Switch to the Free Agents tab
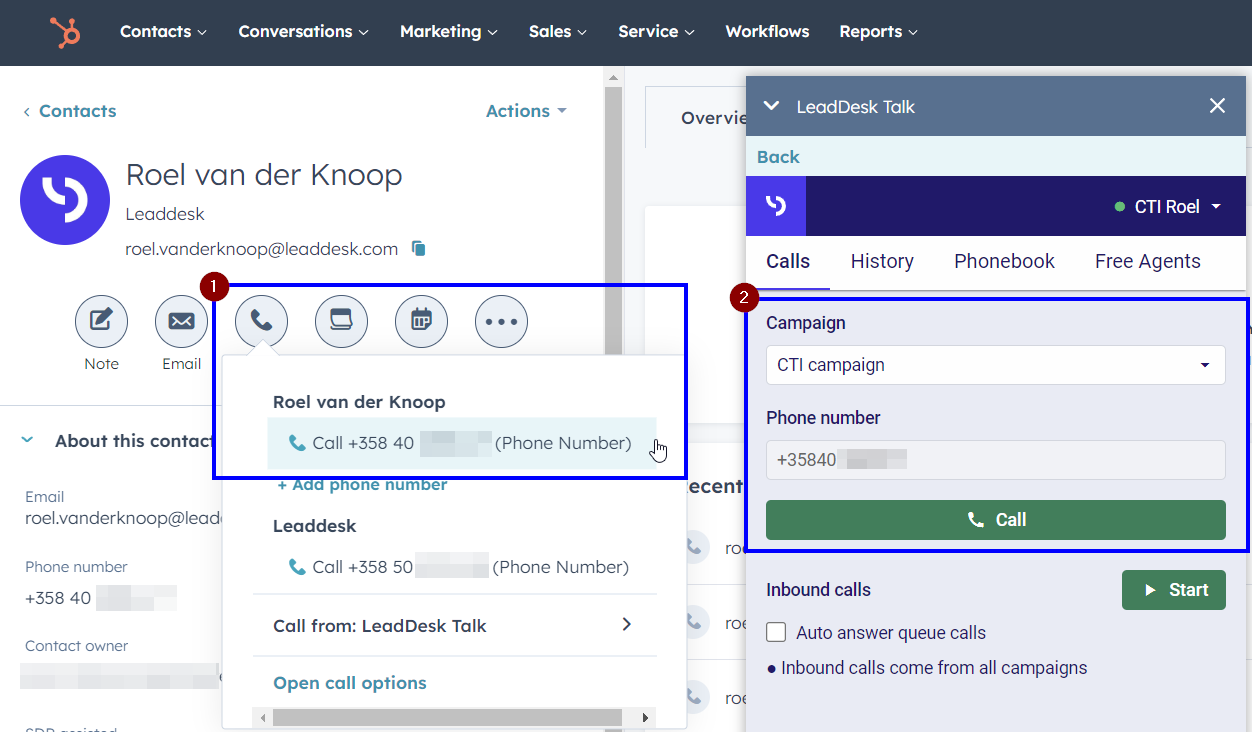 [1148, 262]
